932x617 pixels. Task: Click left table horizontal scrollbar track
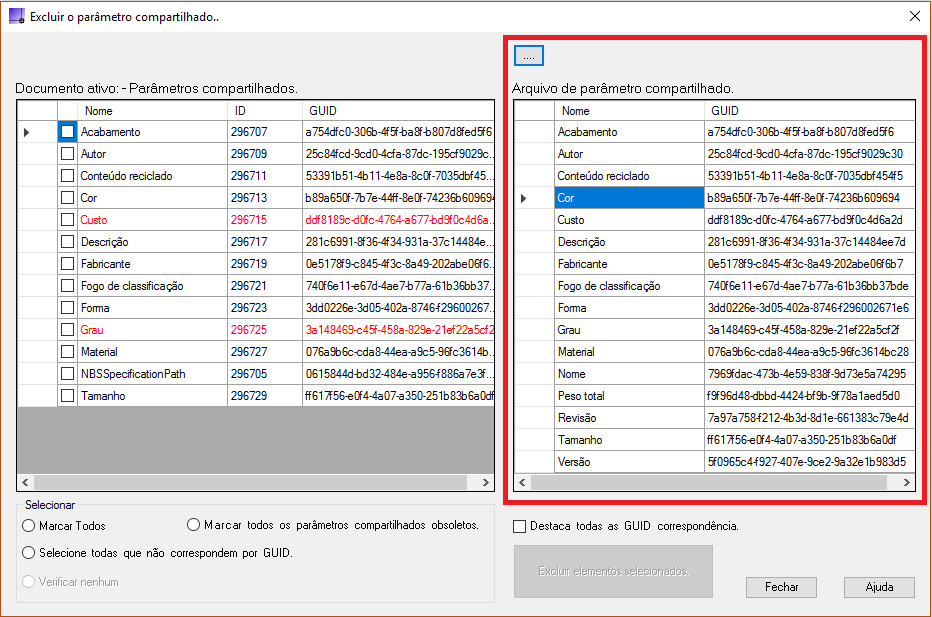250,482
